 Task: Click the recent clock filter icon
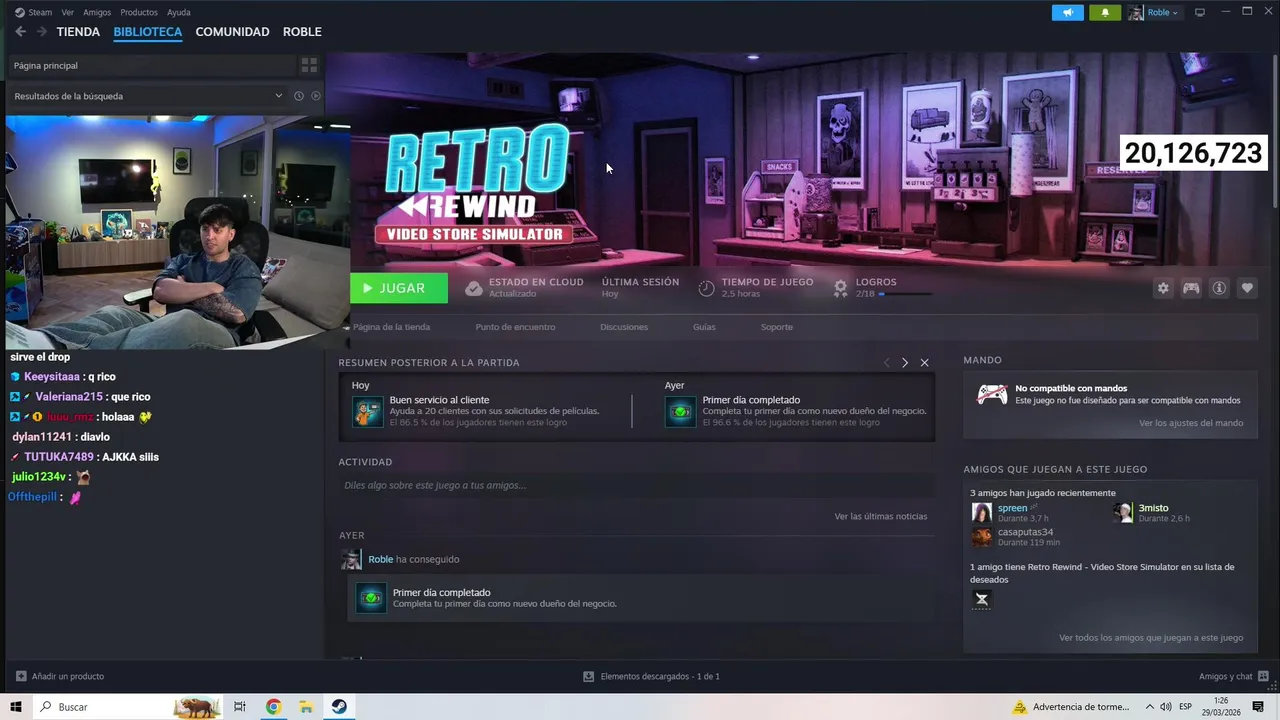[x=298, y=96]
